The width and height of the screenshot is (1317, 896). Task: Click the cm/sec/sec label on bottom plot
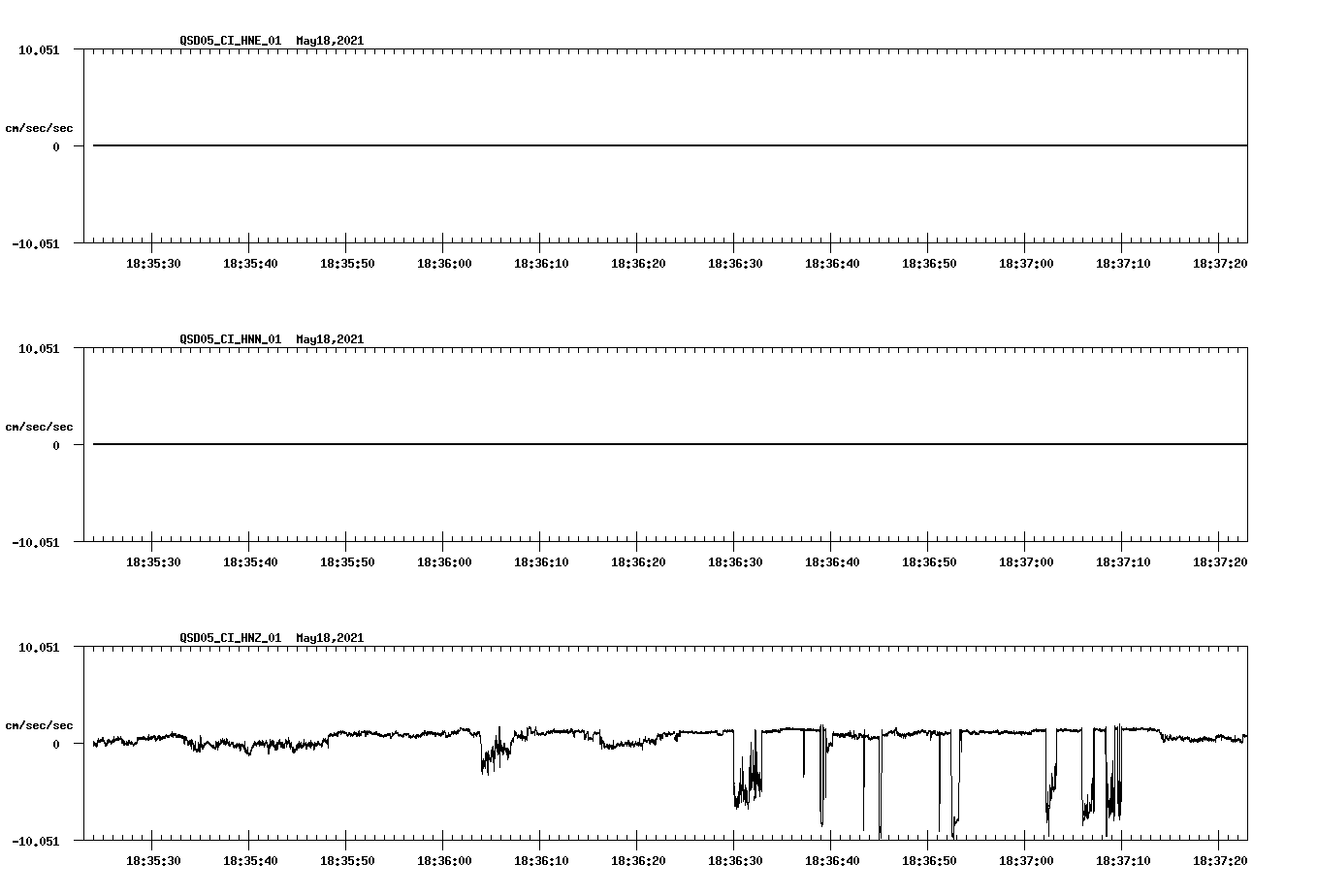tap(40, 724)
